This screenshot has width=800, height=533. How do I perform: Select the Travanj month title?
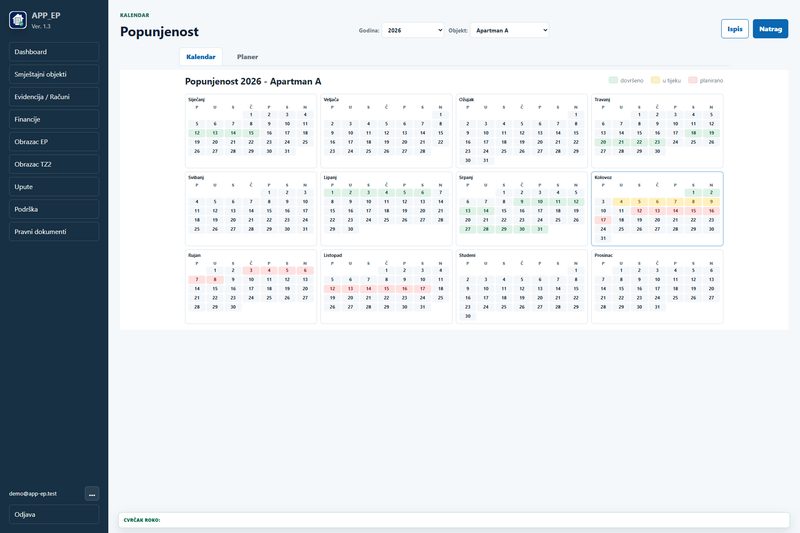(602, 99)
